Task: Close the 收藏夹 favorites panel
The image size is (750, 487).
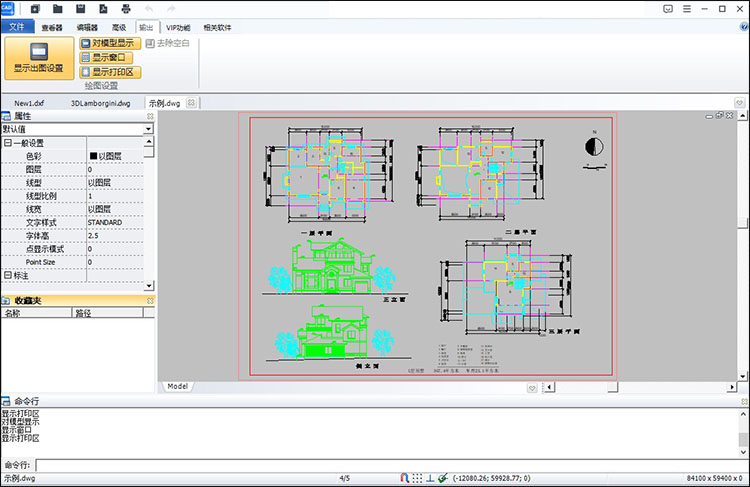Action: click(x=150, y=301)
